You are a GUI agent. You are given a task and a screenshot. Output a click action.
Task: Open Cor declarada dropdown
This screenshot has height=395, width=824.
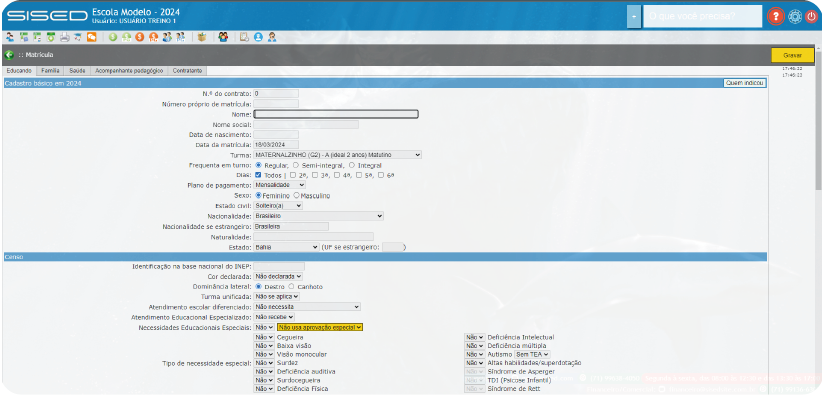278,276
